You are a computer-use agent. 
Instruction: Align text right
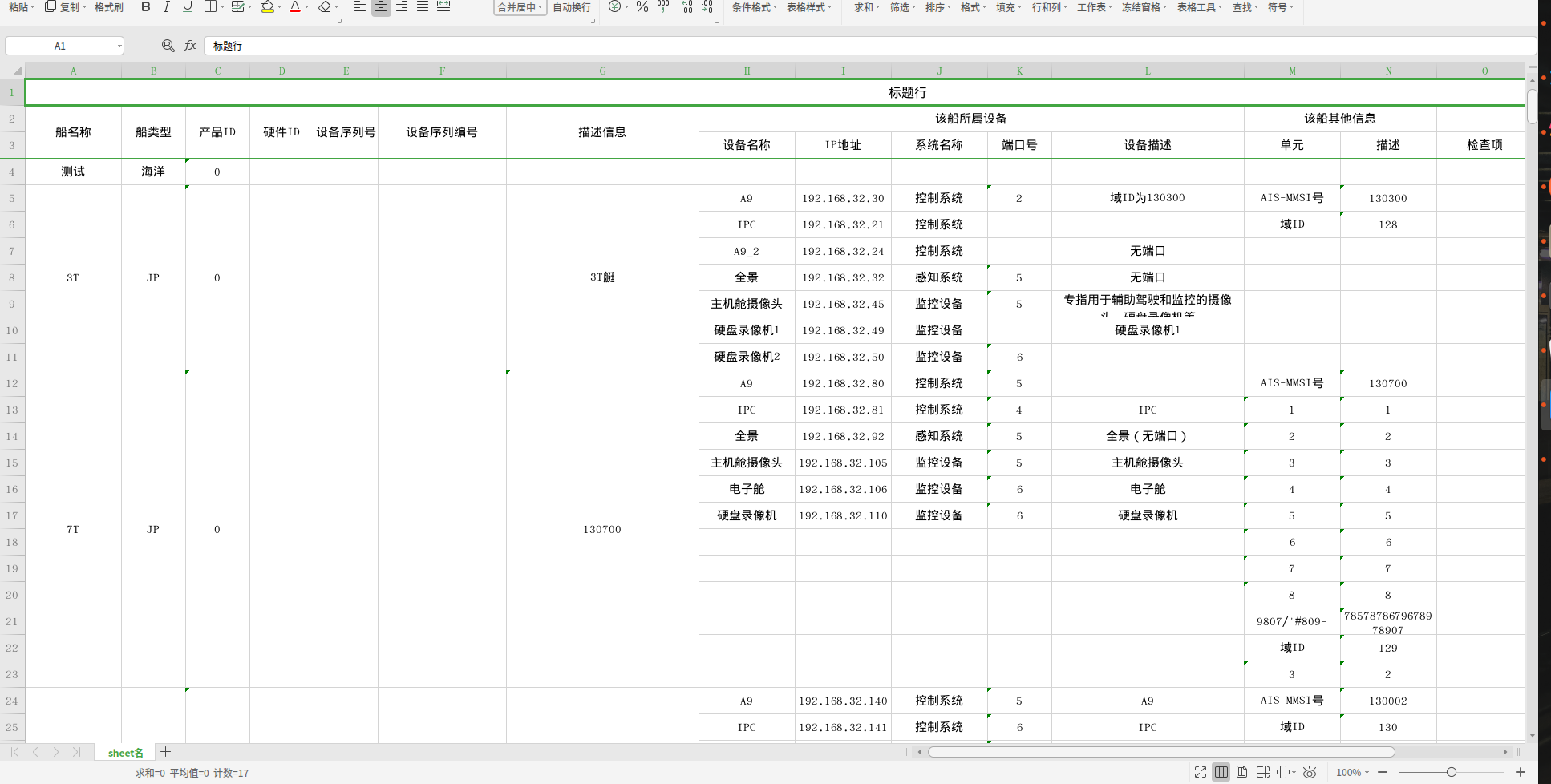point(402,6)
